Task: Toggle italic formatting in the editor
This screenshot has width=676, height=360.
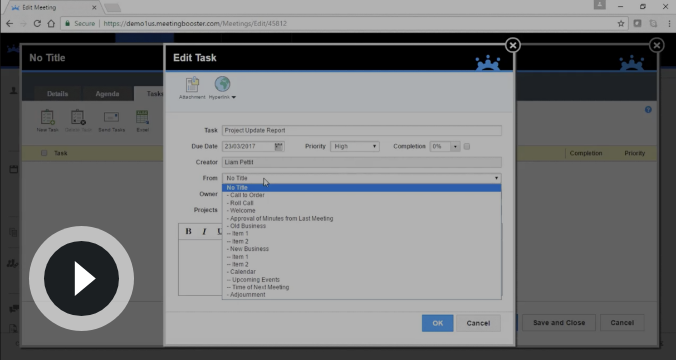Action: pyautogui.click(x=204, y=232)
